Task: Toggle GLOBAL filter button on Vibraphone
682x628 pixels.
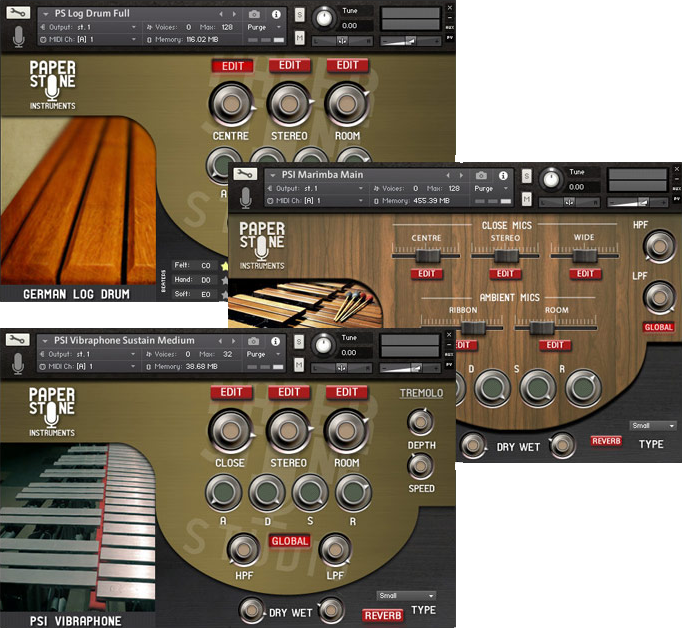Action: click(x=290, y=541)
